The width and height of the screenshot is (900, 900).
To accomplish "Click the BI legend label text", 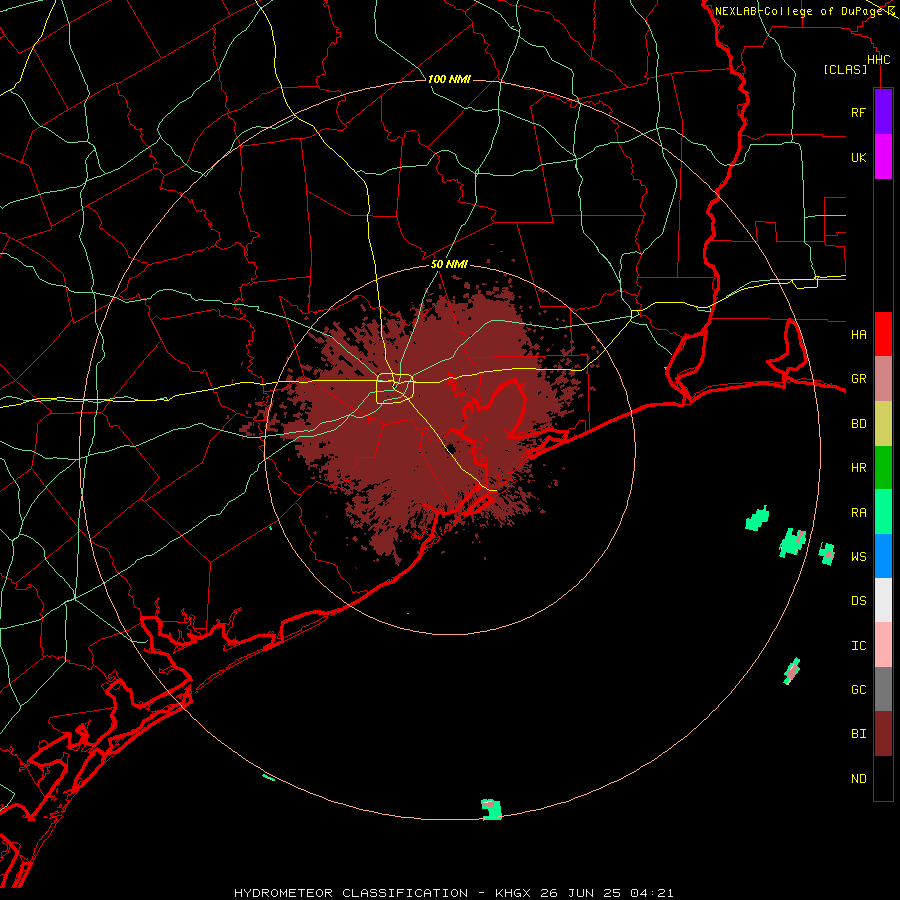I will click(x=858, y=734).
